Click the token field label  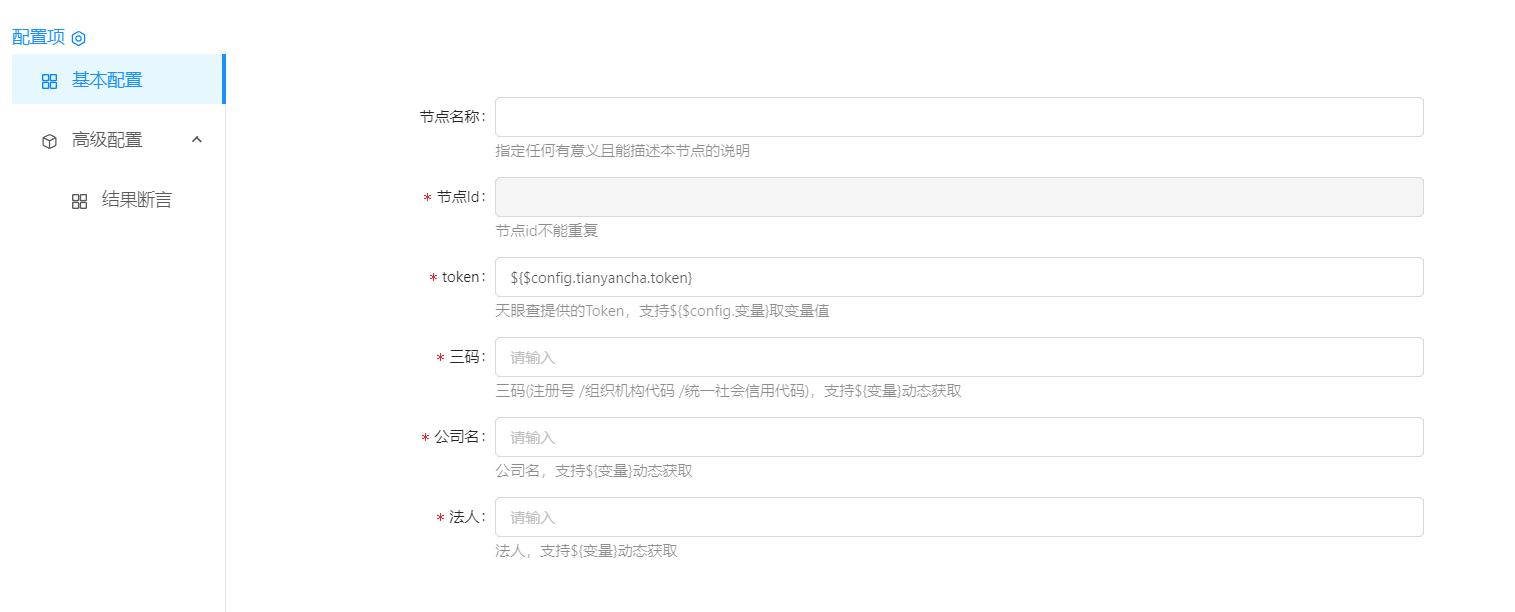pos(462,277)
